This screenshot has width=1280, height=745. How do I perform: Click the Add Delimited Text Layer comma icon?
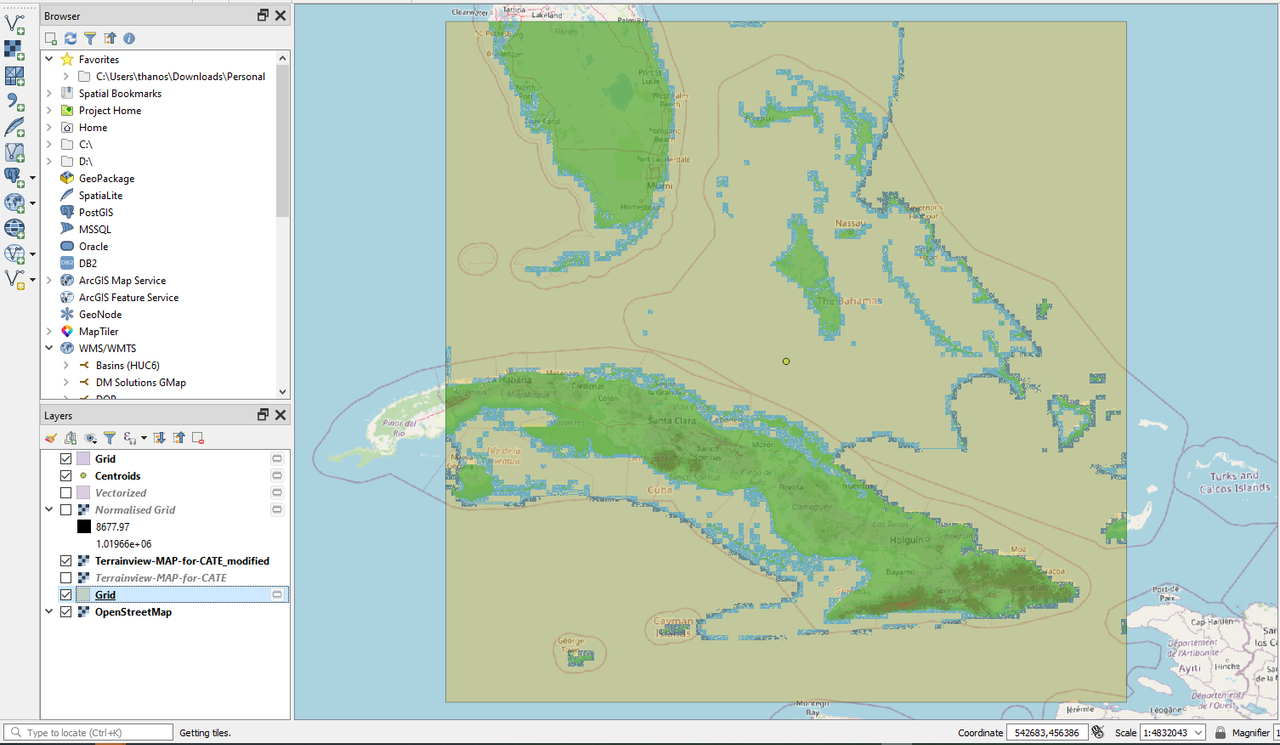click(x=14, y=100)
